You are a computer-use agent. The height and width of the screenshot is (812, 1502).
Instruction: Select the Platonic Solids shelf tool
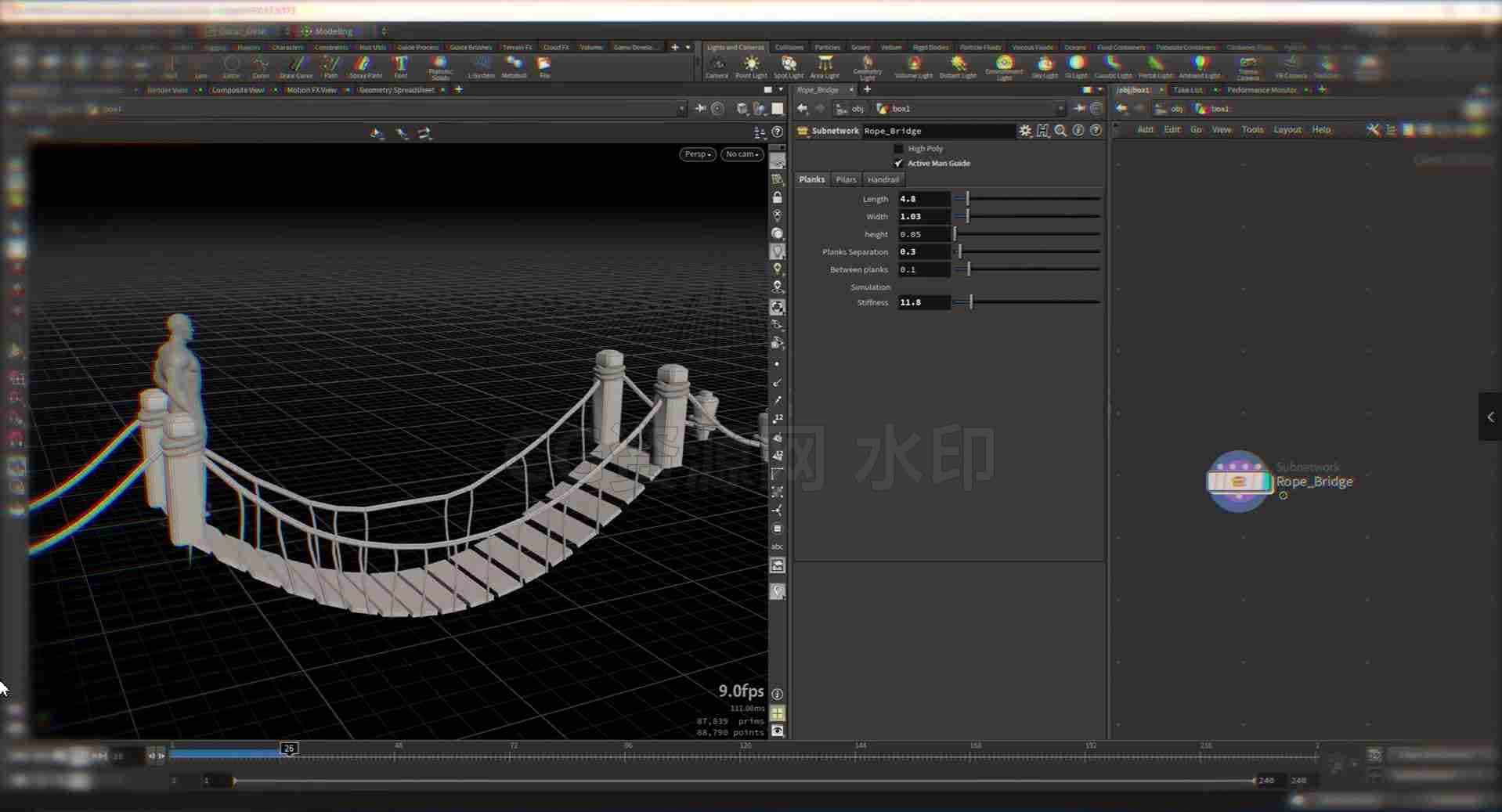[440, 67]
